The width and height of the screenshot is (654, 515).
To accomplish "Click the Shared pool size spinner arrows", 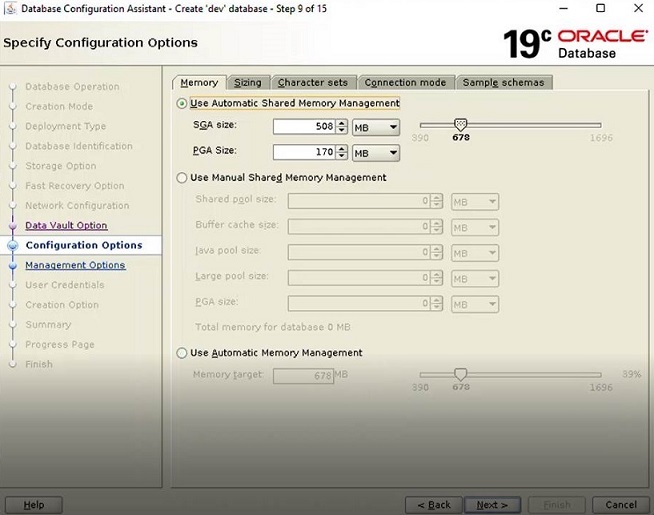I will 437,201.
